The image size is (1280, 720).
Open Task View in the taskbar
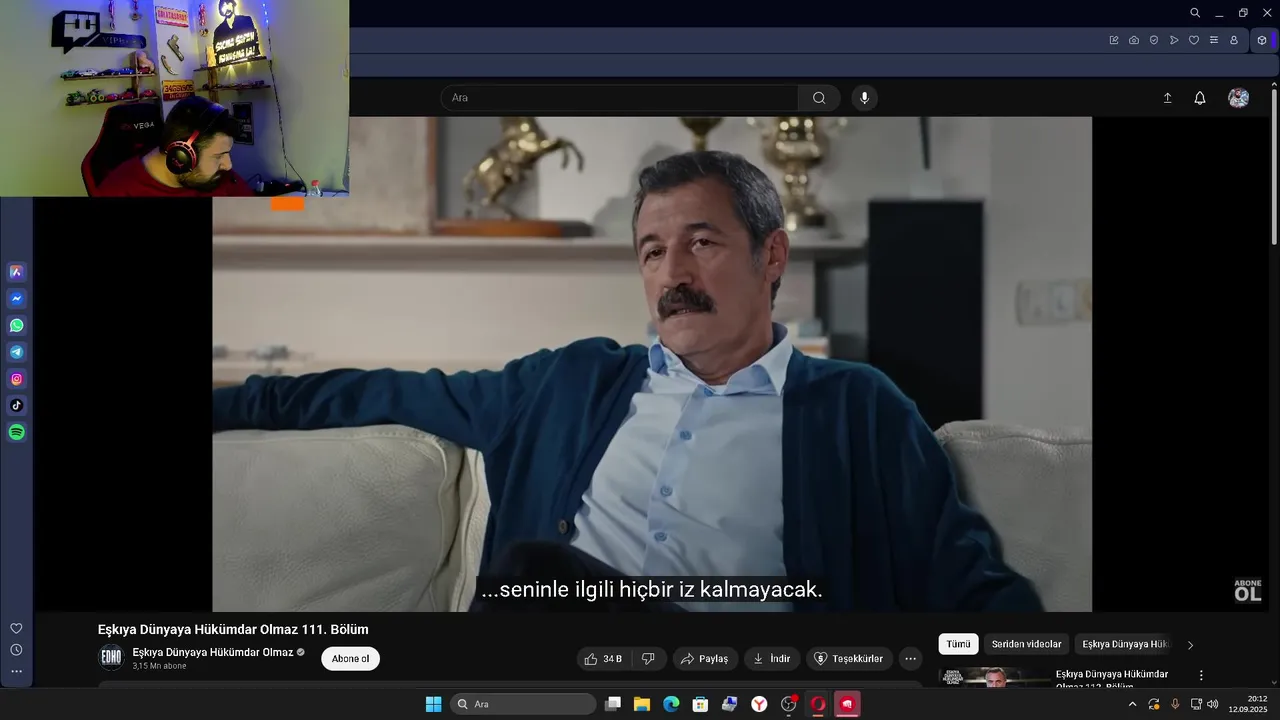pos(613,704)
